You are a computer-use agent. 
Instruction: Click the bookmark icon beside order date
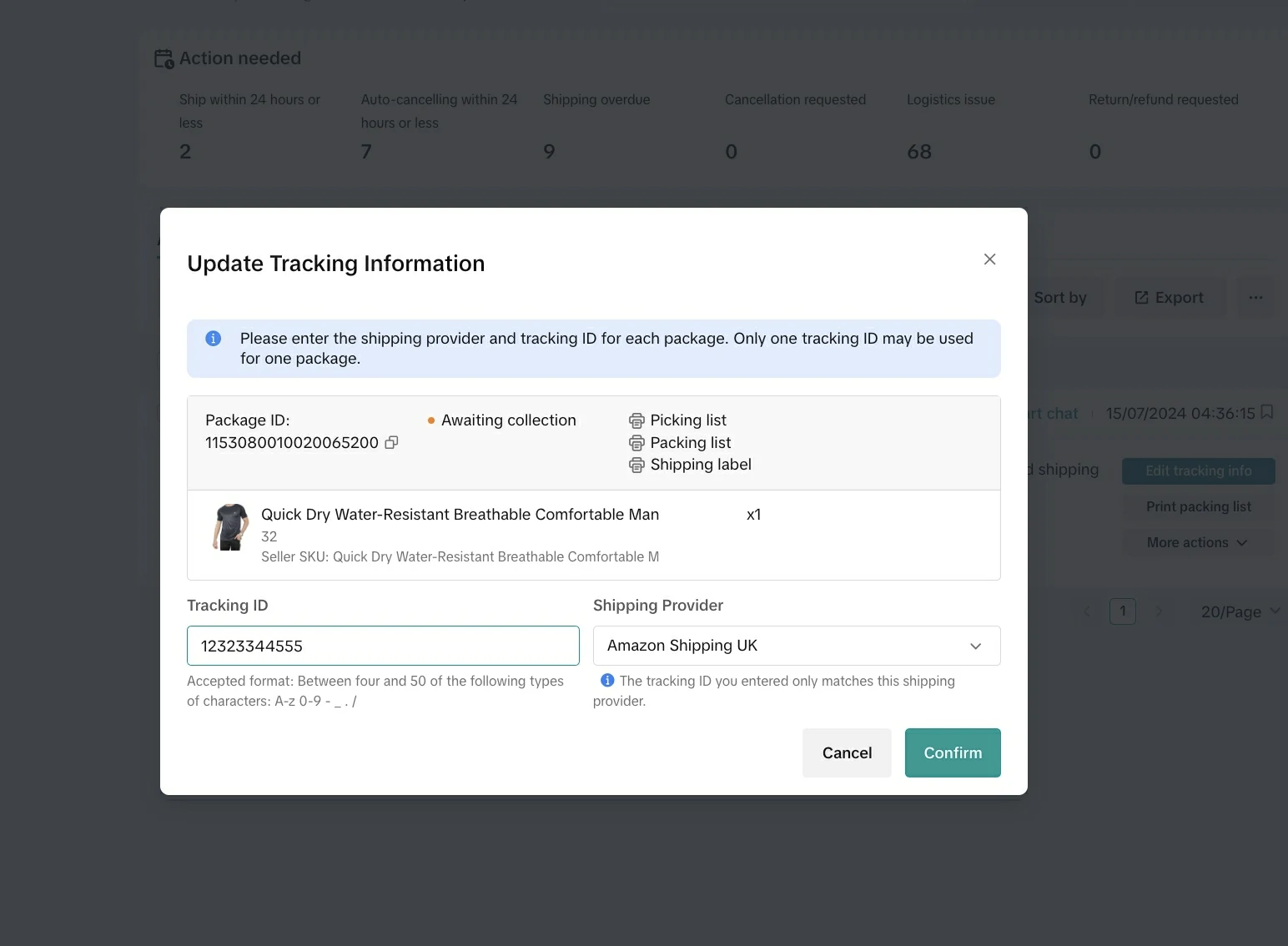pos(1266,412)
